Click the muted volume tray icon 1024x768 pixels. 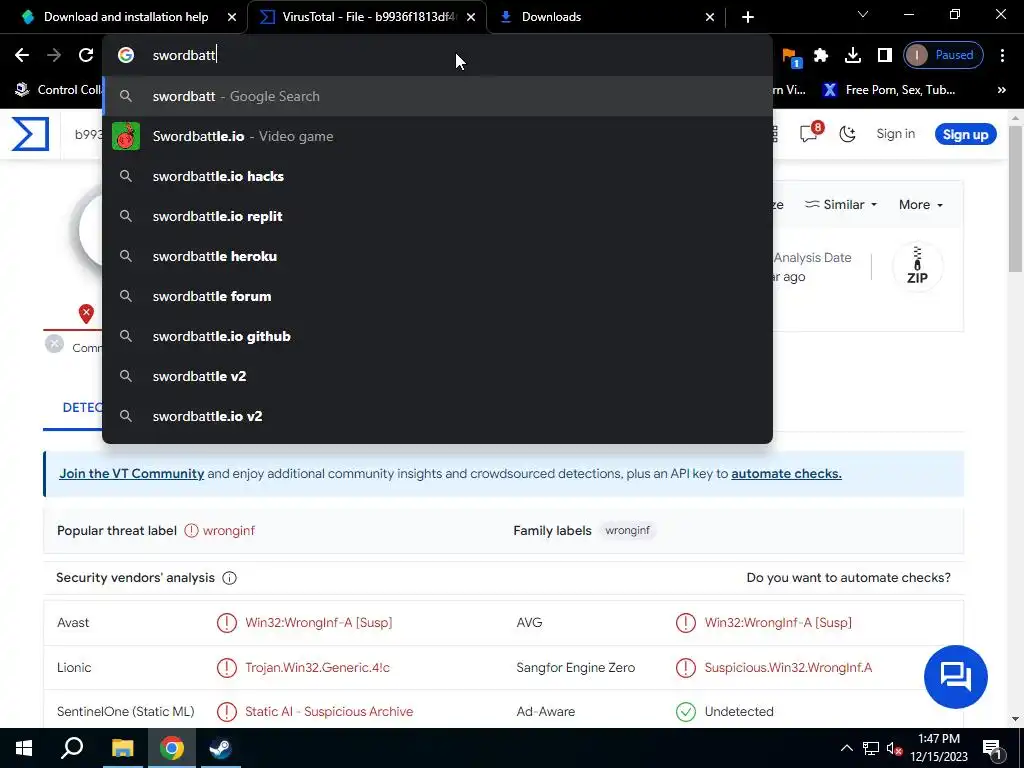click(895, 748)
